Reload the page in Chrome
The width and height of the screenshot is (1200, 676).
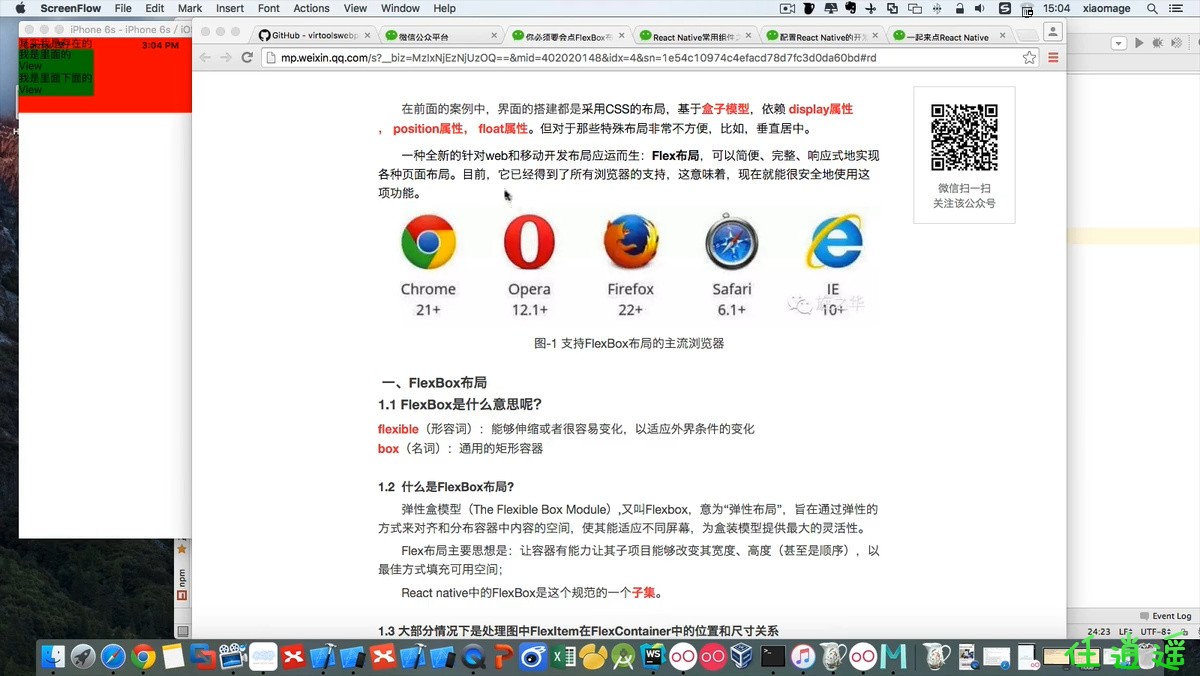[247, 58]
